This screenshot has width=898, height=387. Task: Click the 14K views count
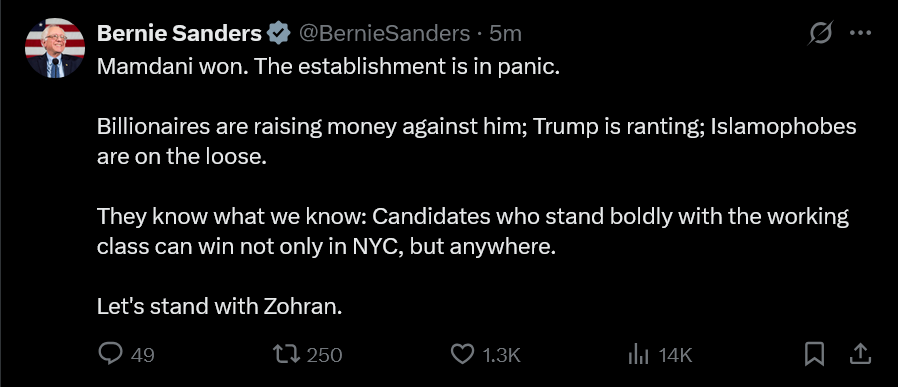[675, 356]
